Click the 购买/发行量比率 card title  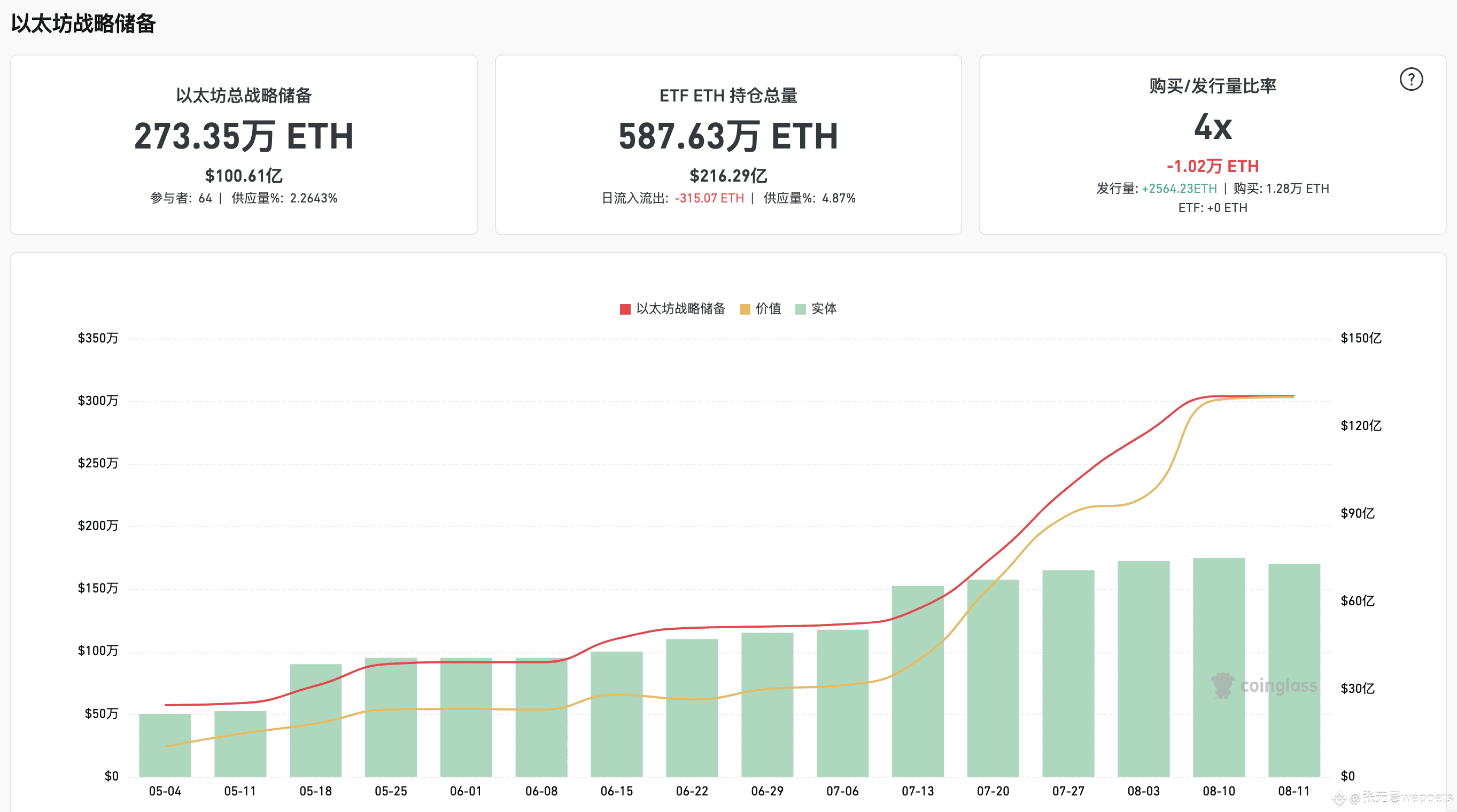1212,86
